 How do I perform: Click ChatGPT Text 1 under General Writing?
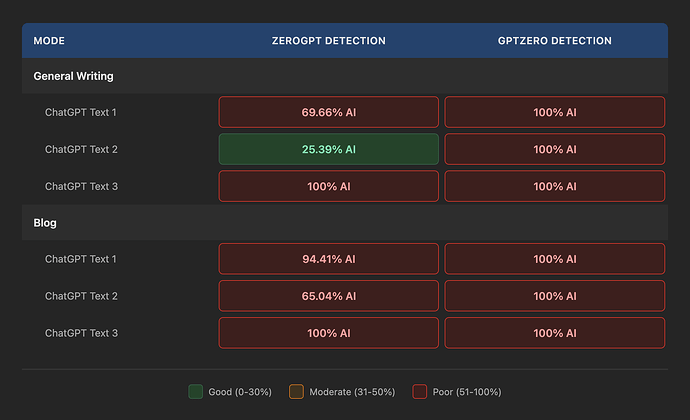[x=81, y=112]
